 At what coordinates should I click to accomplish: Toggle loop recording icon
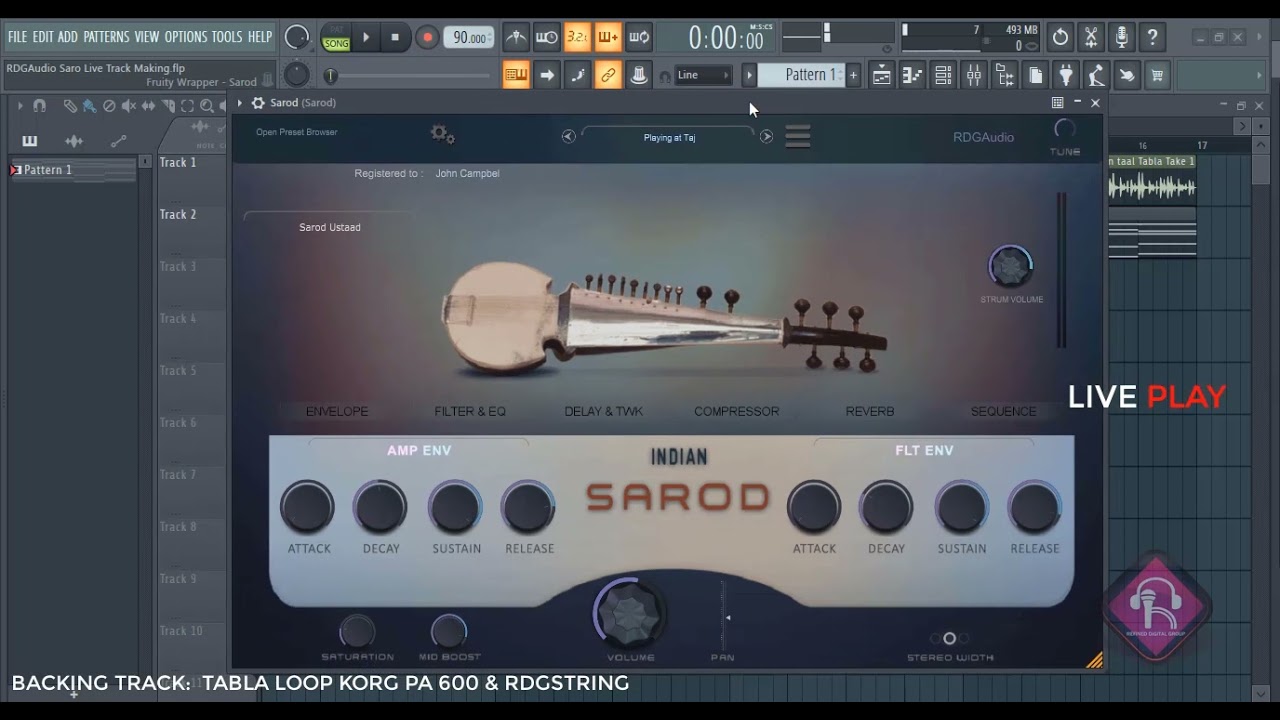click(x=639, y=38)
